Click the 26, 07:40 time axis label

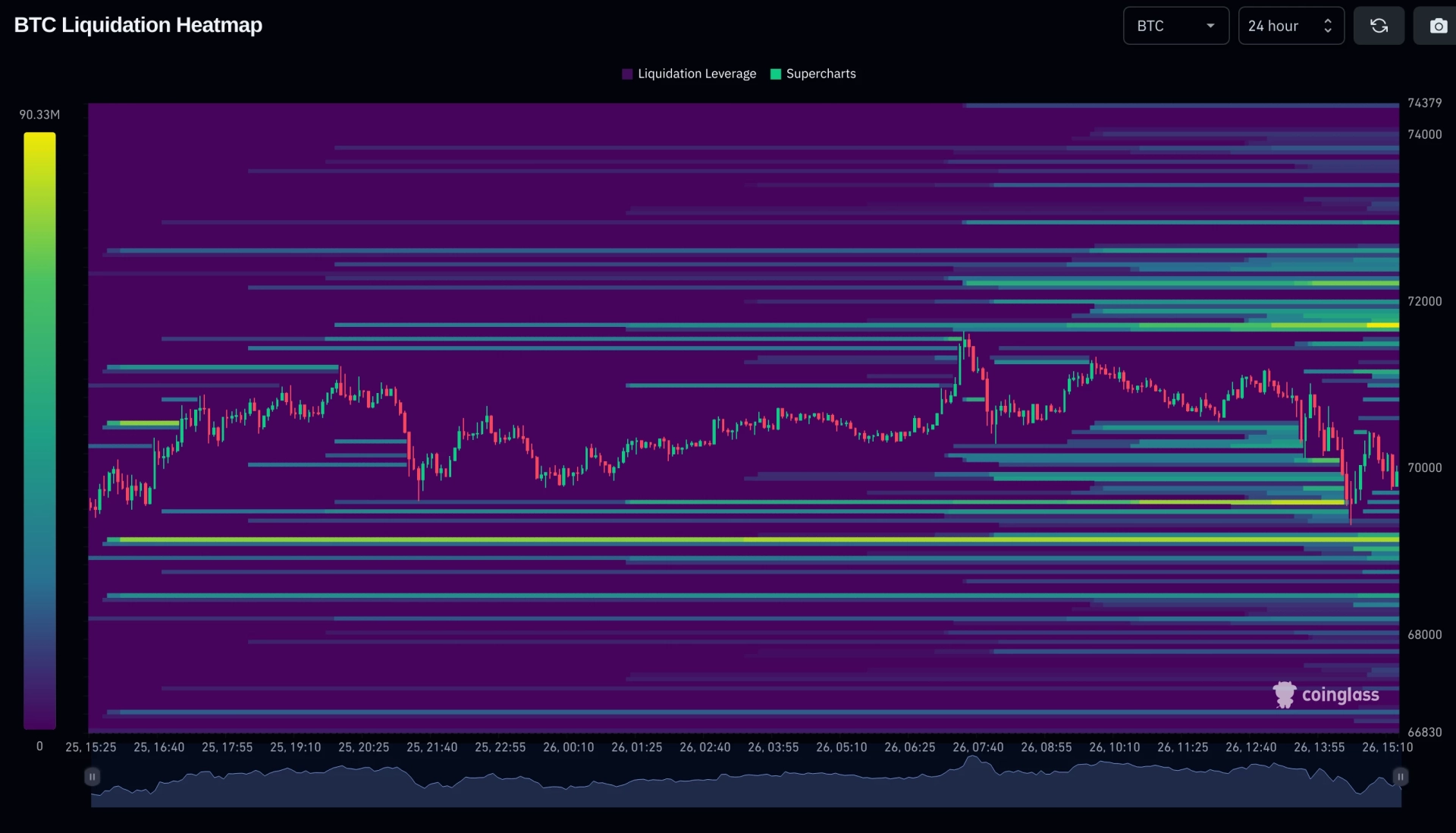[977, 747]
